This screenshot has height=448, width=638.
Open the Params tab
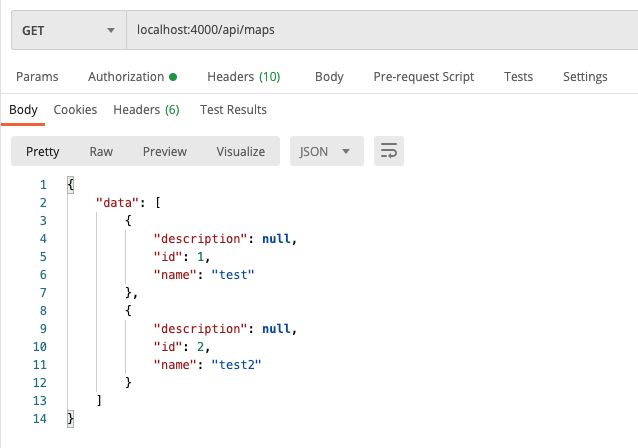(x=37, y=77)
